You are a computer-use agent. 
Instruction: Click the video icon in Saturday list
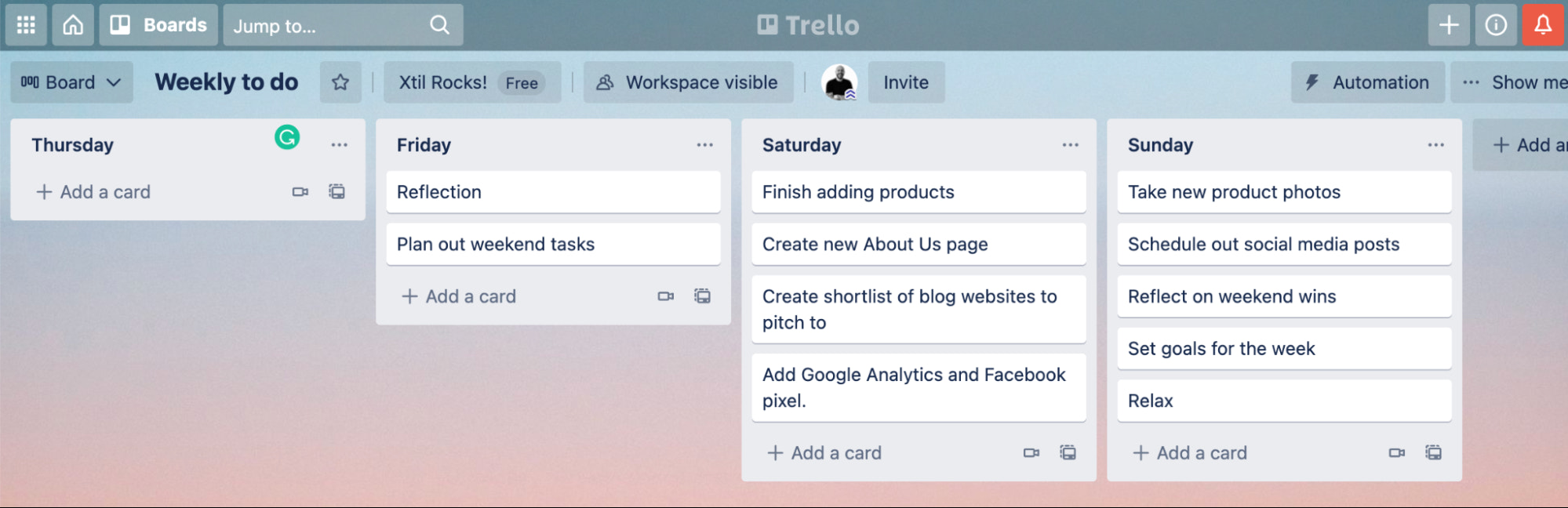[1031, 453]
